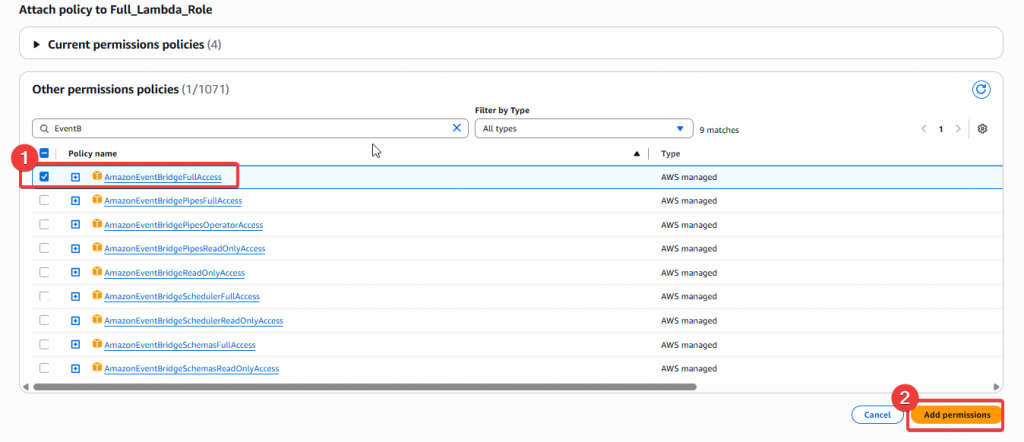Open the AmazonEventBridgePipesReadOnlyAccess policy link
The image size is (1024, 442).
tap(185, 249)
